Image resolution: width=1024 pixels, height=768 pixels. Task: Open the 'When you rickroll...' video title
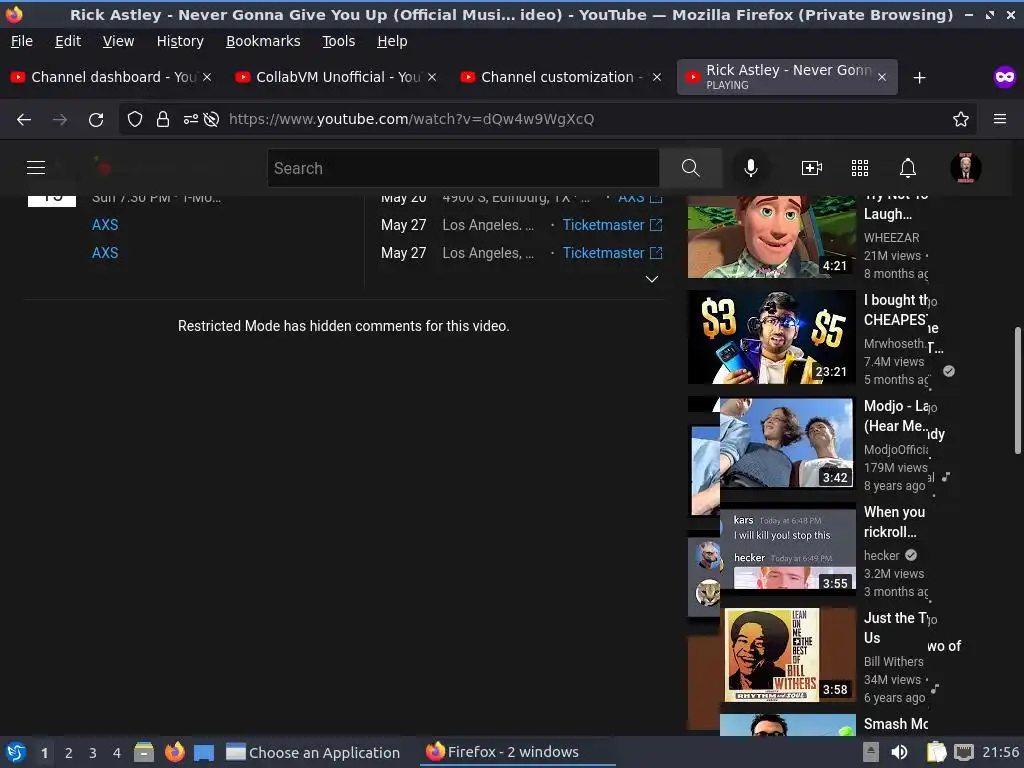[894, 522]
